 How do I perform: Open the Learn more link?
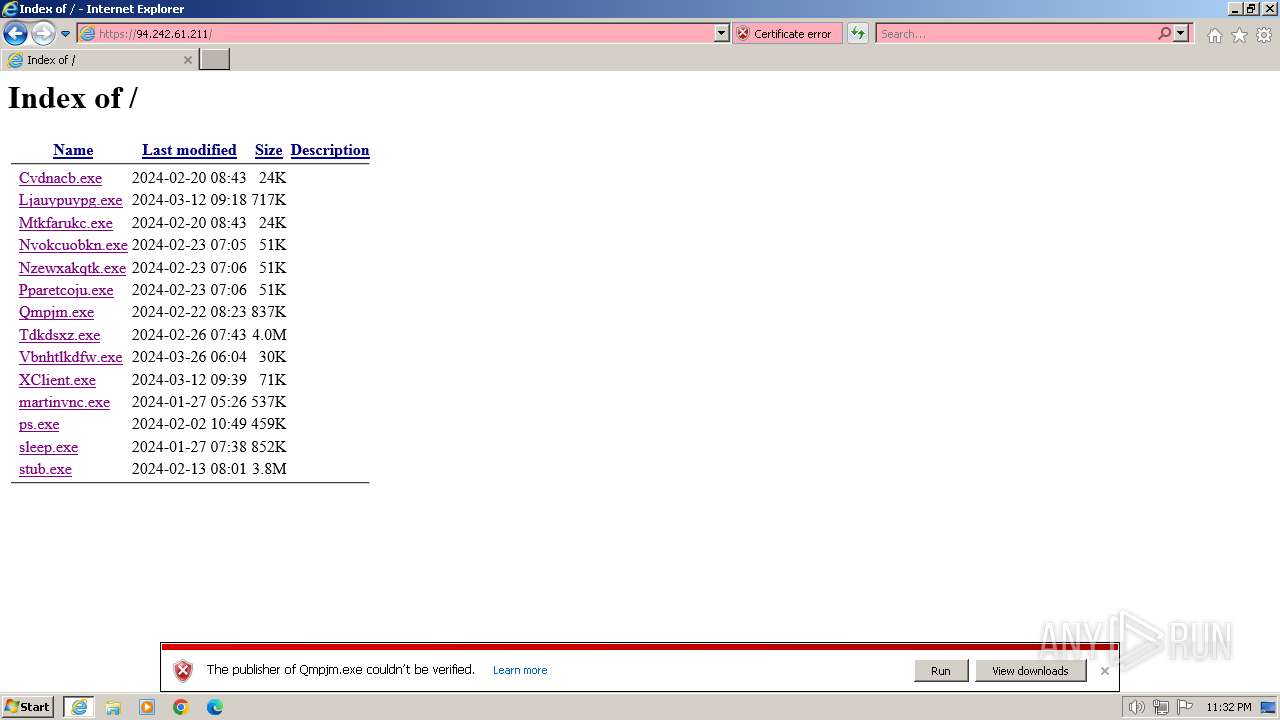tap(520, 670)
